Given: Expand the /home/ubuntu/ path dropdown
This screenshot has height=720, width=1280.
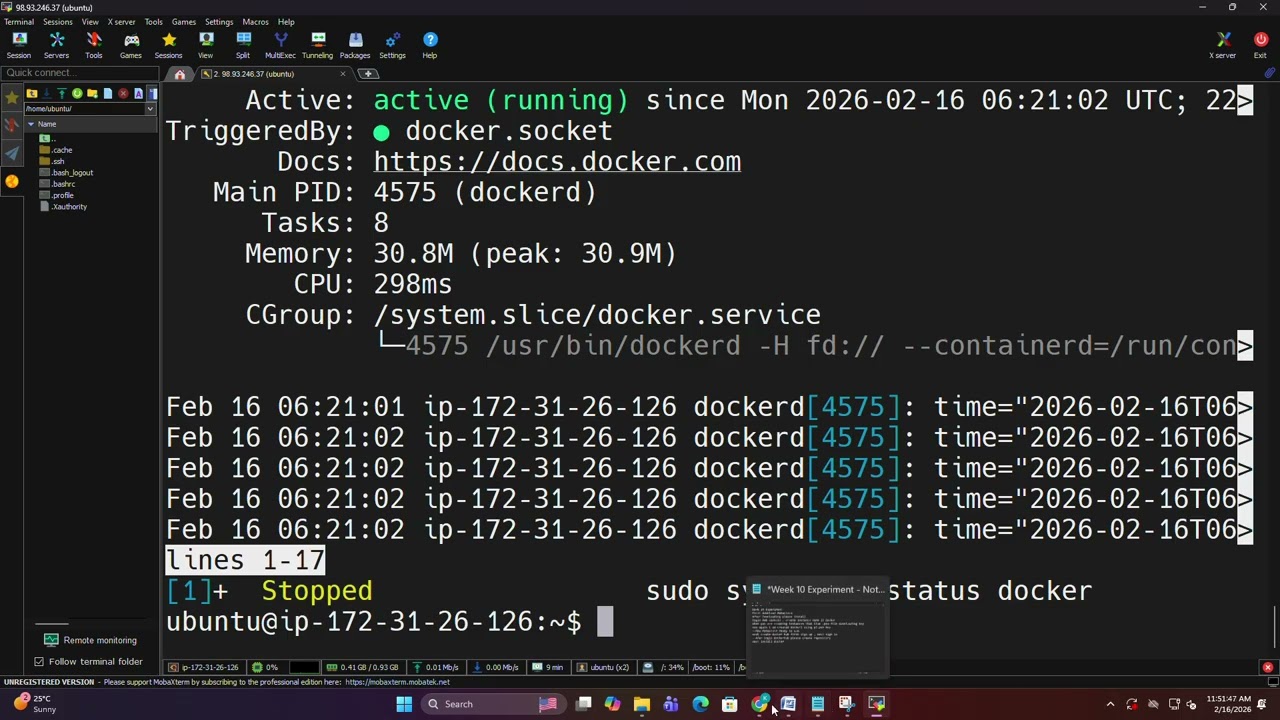Looking at the screenshot, I should (150, 109).
